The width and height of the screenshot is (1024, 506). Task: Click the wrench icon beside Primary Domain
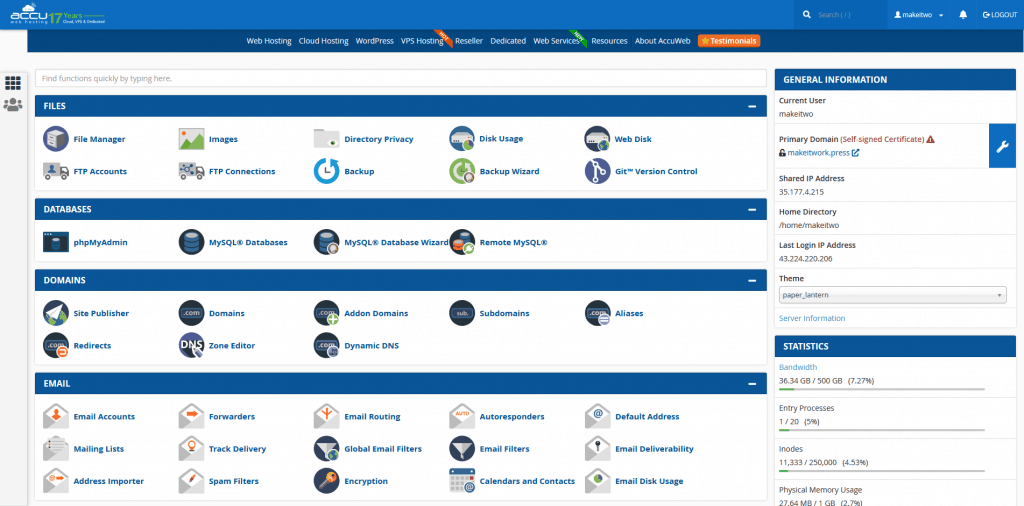point(1005,146)
